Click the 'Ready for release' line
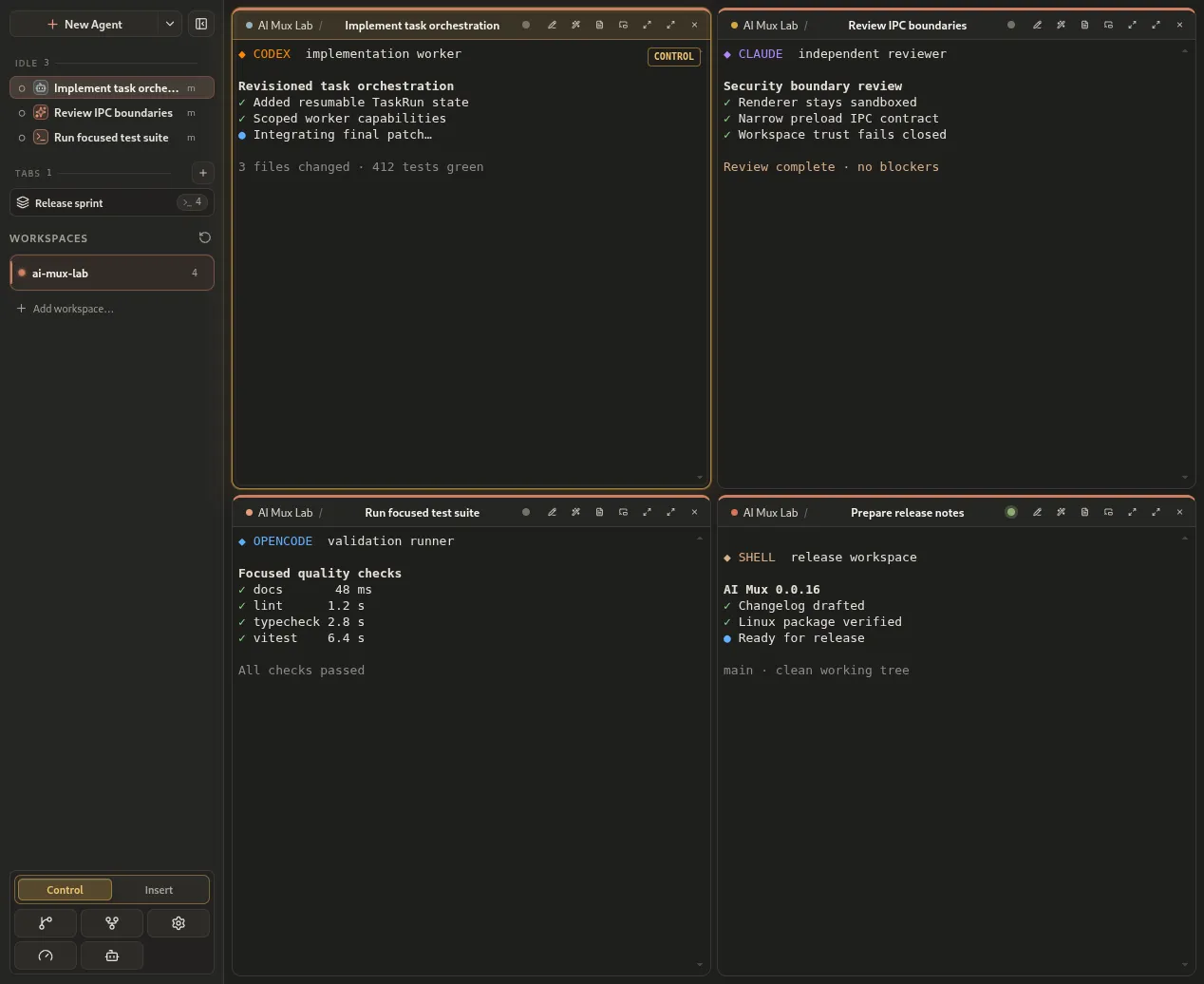The image size is (1204, 984). coord(794,638)
